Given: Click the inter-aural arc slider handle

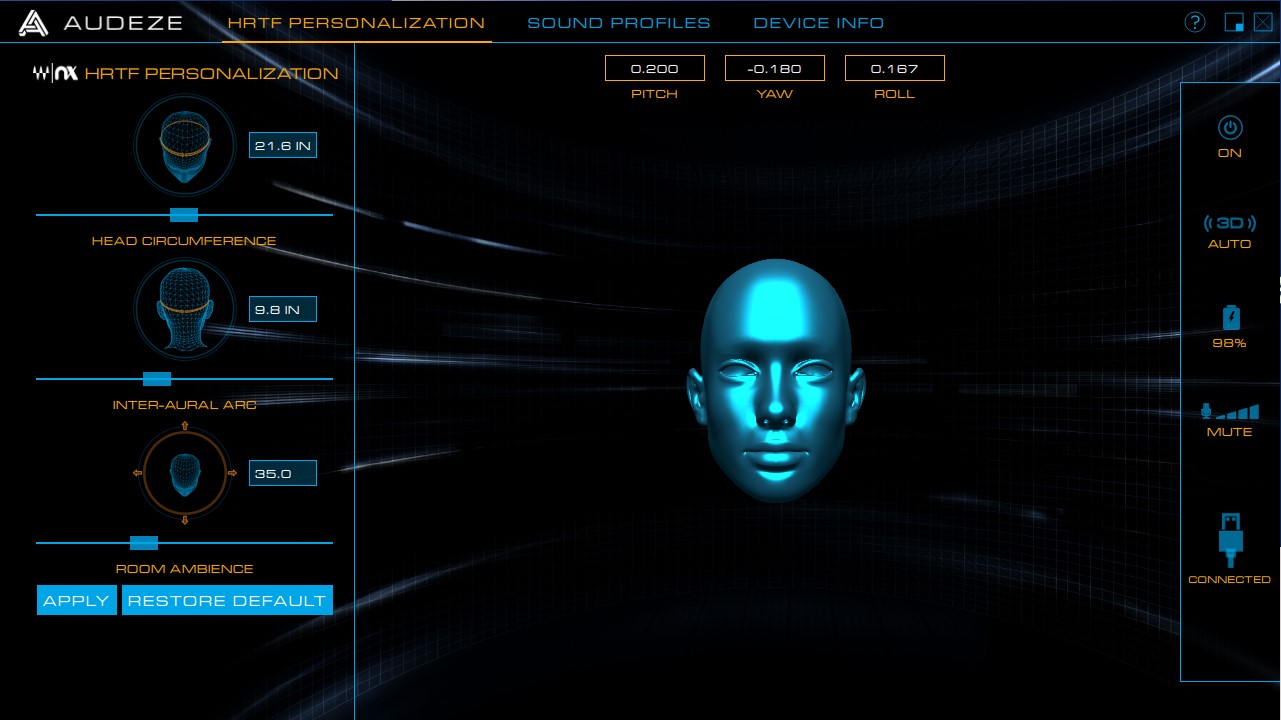Looking at the screenshot, I should [157, 379].
